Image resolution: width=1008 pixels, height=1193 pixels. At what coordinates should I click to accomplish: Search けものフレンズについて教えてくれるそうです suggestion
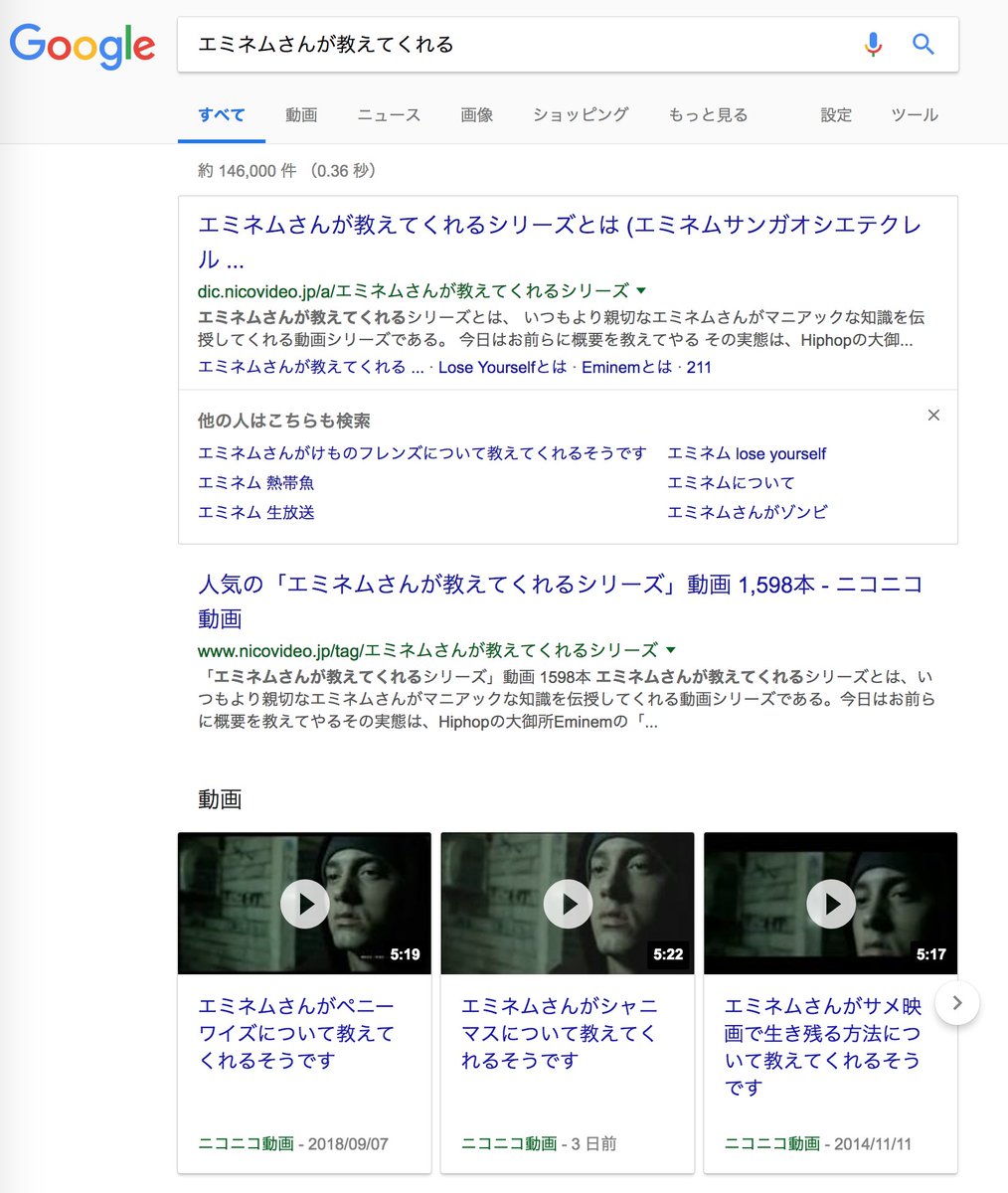(422, 453)
